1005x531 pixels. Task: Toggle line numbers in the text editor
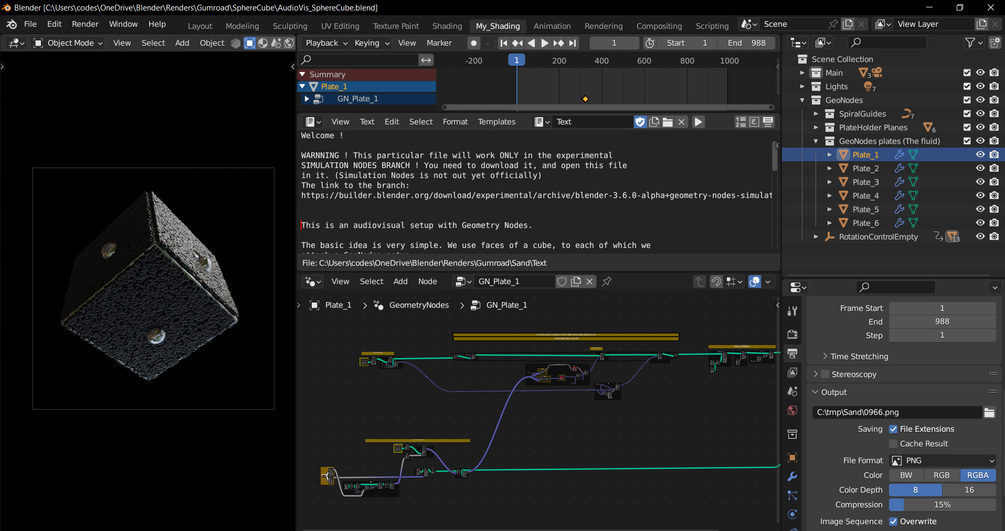pos(741,122)
